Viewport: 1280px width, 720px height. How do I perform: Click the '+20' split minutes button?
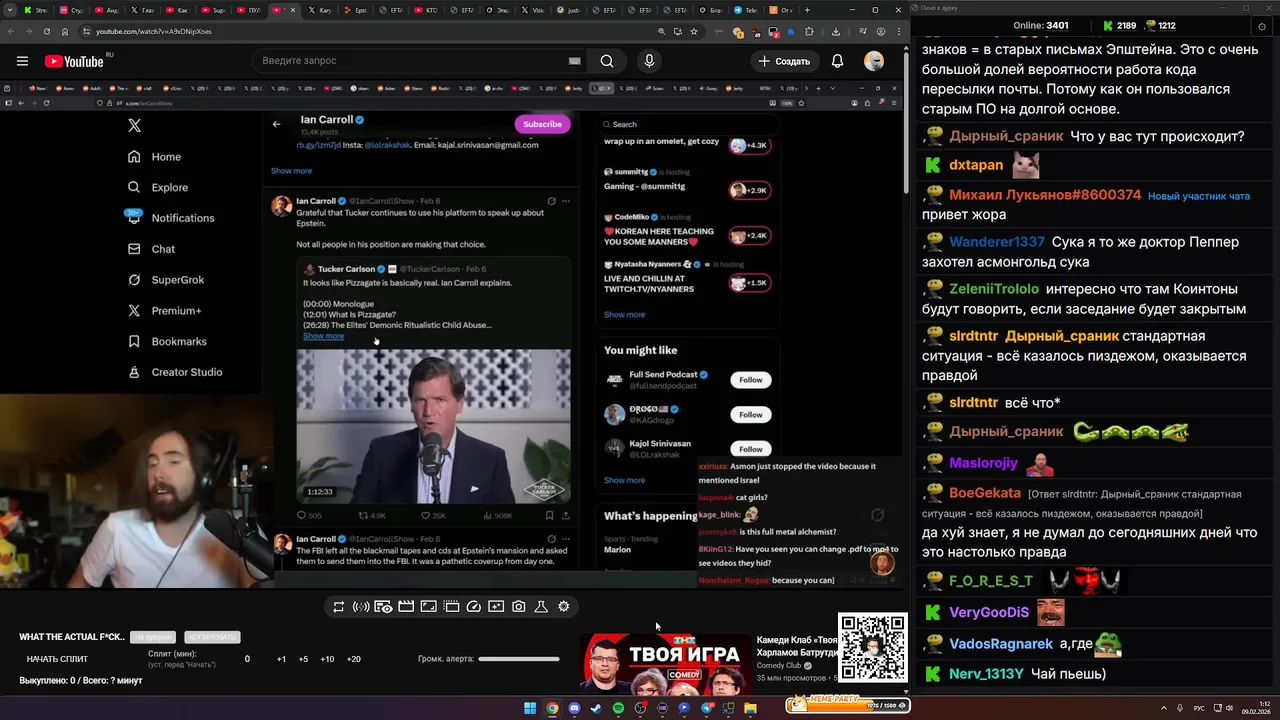(353, 659)
